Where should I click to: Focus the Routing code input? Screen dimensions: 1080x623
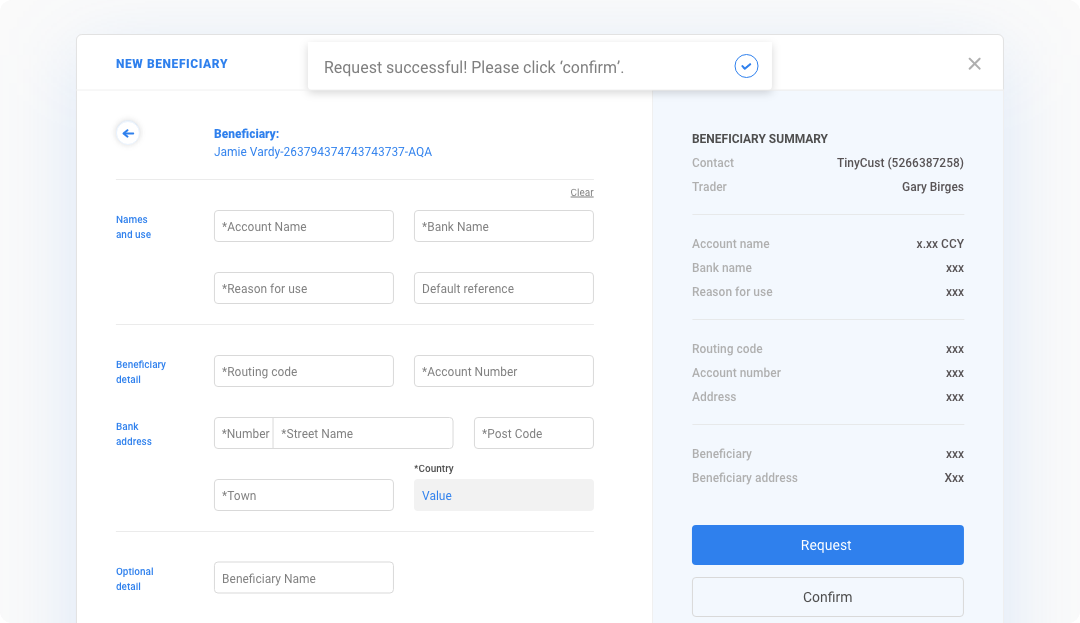[x=304, y=371]
